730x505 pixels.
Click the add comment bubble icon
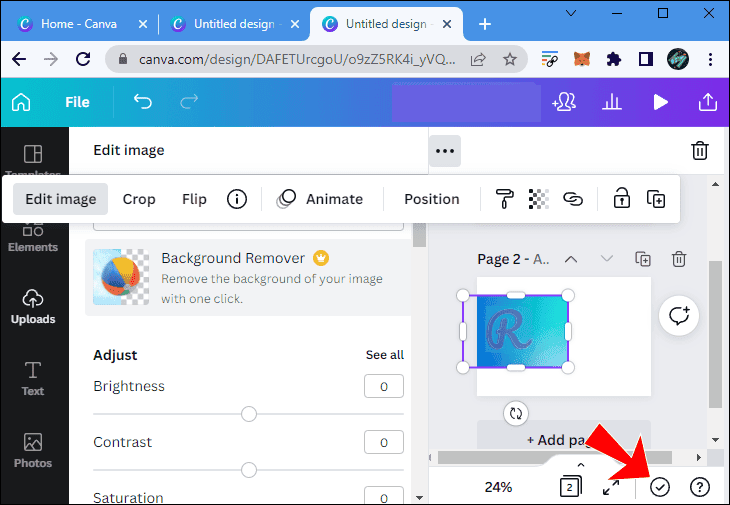point(680,316)
